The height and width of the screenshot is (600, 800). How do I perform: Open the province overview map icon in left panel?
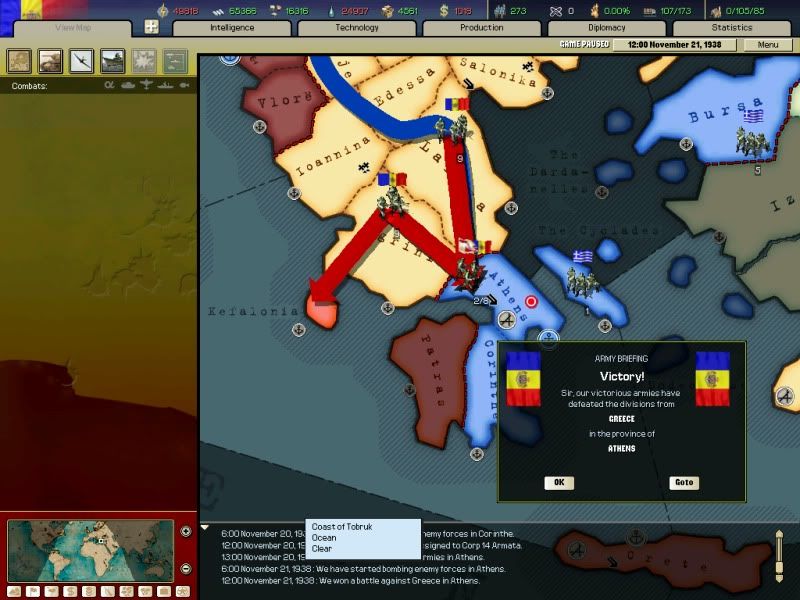click(19, 61)
